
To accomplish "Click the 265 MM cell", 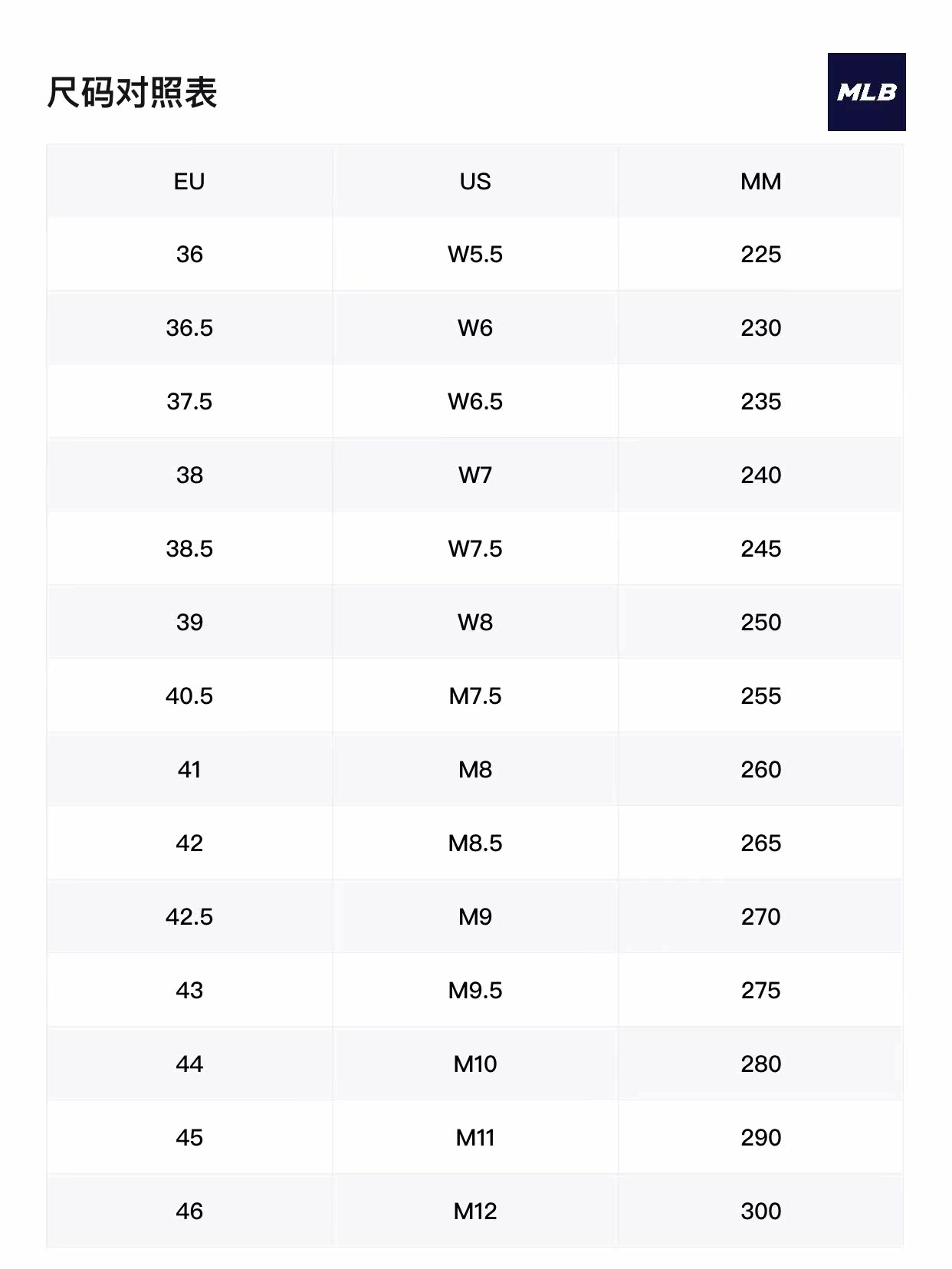I will [x=760, y=843].
